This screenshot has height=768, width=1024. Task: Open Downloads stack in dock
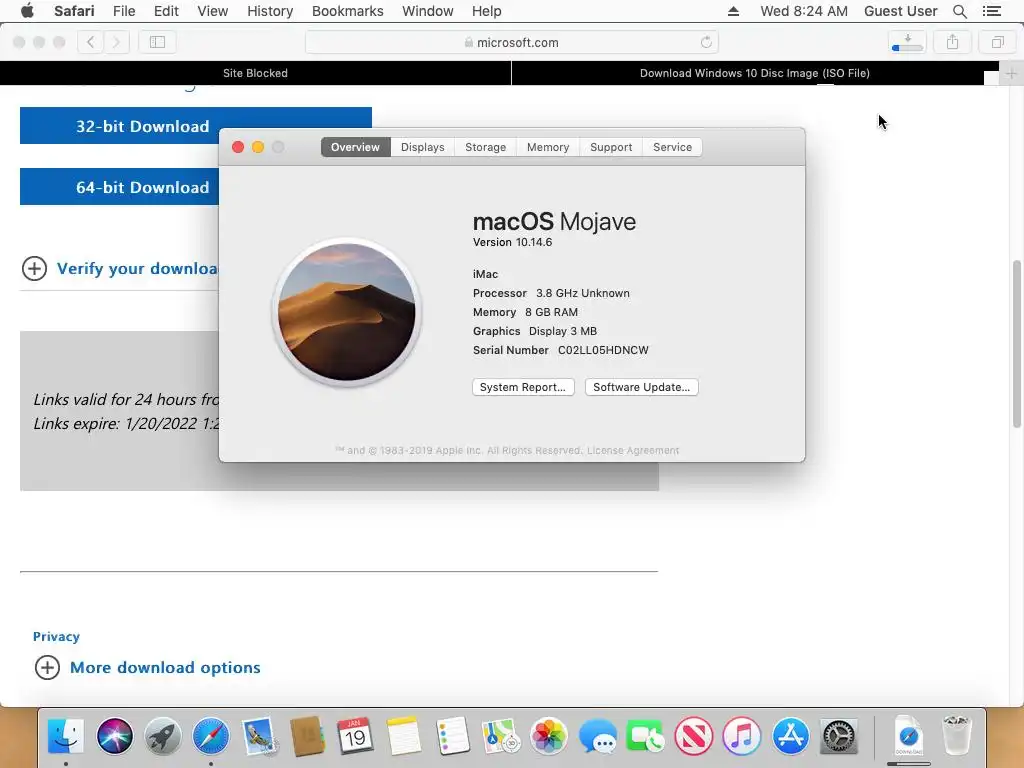coord(908,736)
